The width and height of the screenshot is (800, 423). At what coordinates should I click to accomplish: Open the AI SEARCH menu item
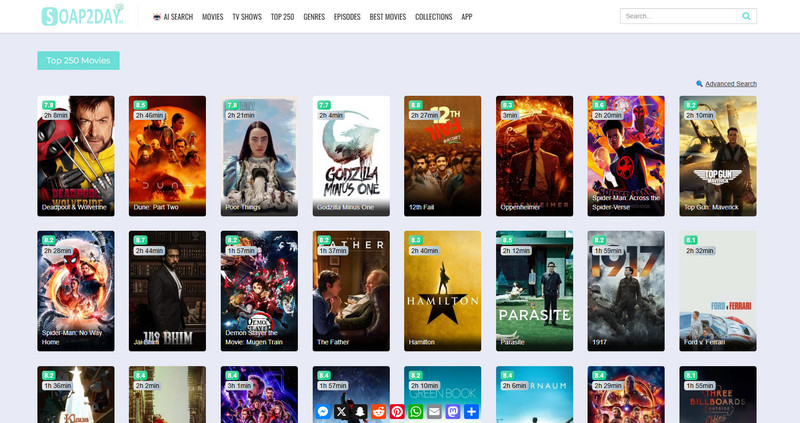click(x=178, y=17)
